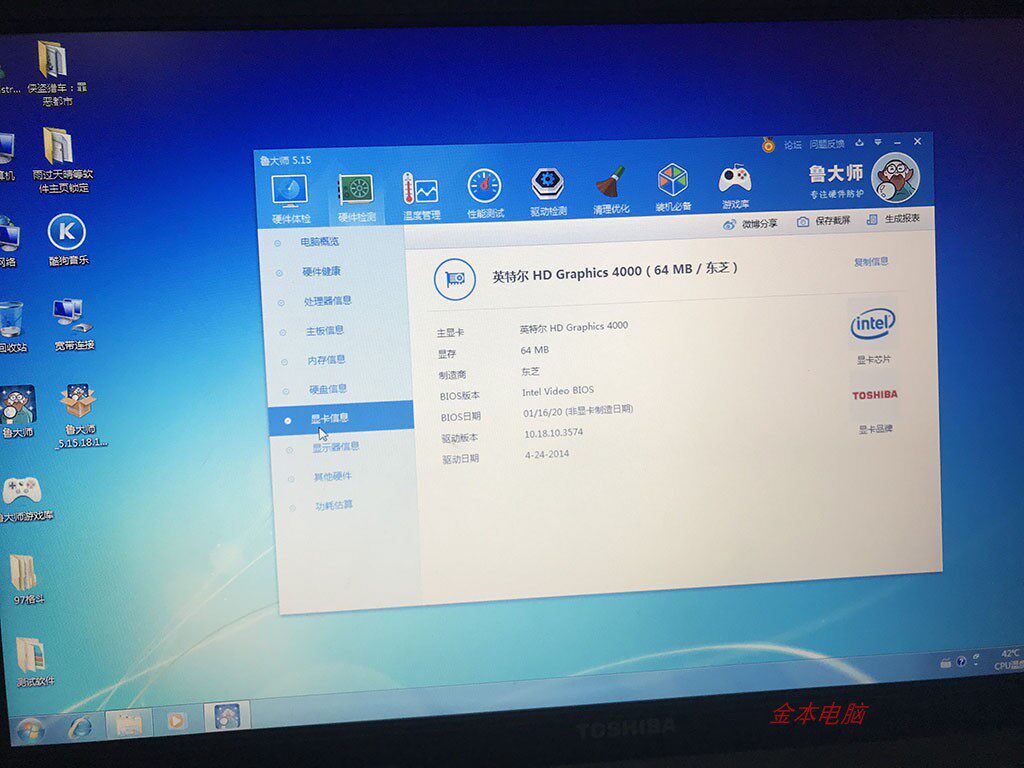
Task: Open 问题反馈 feedback link
Action: point(827,144)
